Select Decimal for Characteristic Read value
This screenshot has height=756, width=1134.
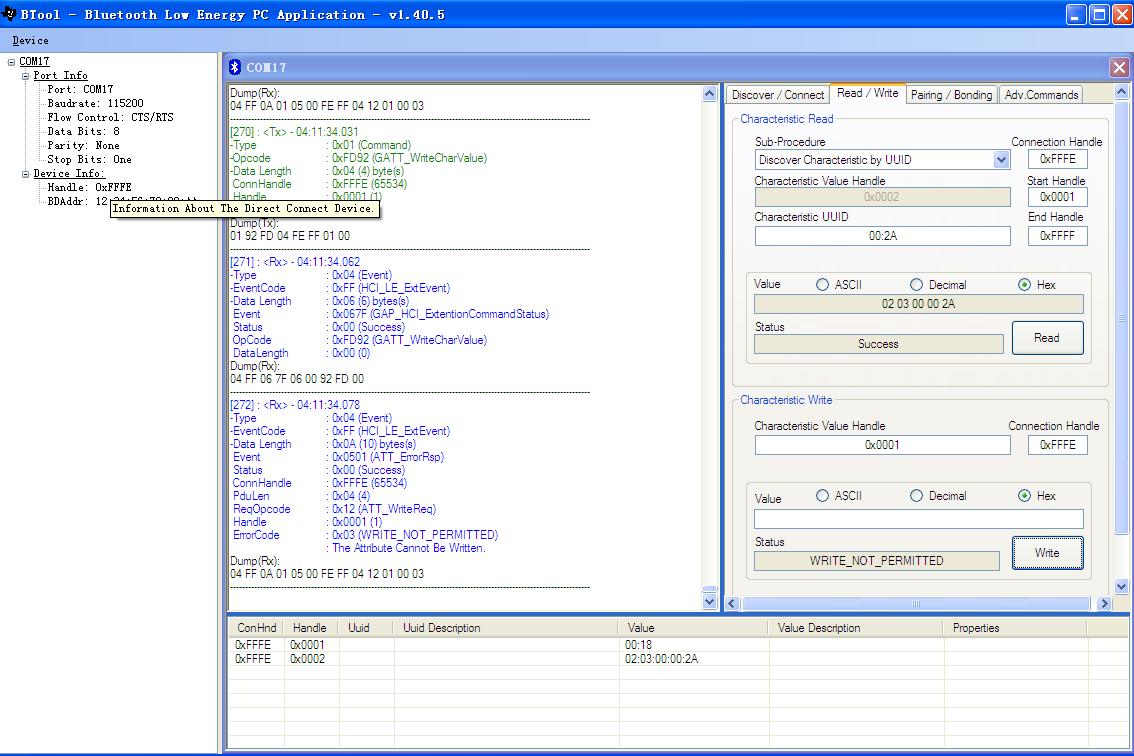(916, 285)
